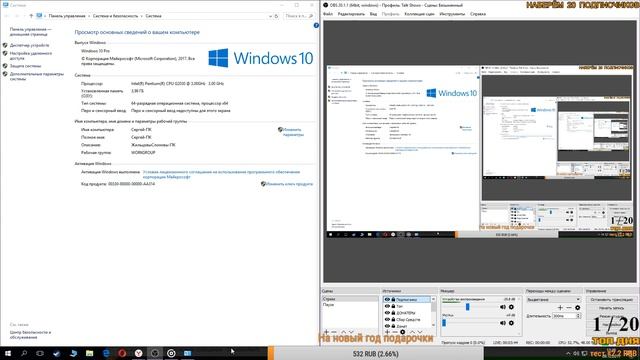Switch to OBS Studio on the taskbar
Viewport: 640px width, 360px height.
coord(155,353)
